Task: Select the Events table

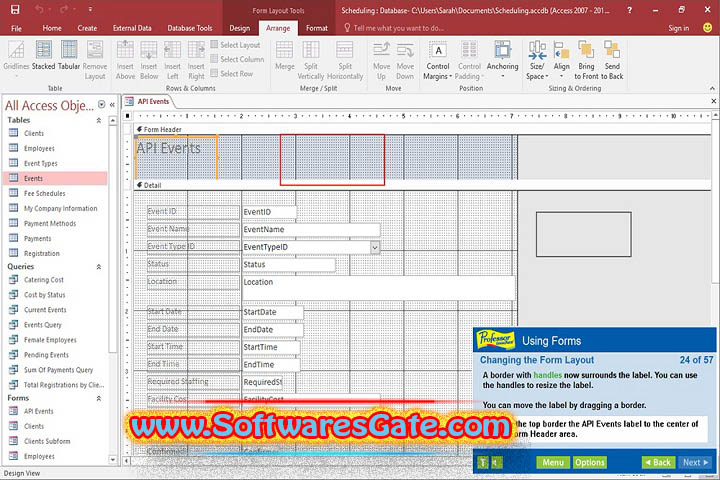Action: (55, 178)
